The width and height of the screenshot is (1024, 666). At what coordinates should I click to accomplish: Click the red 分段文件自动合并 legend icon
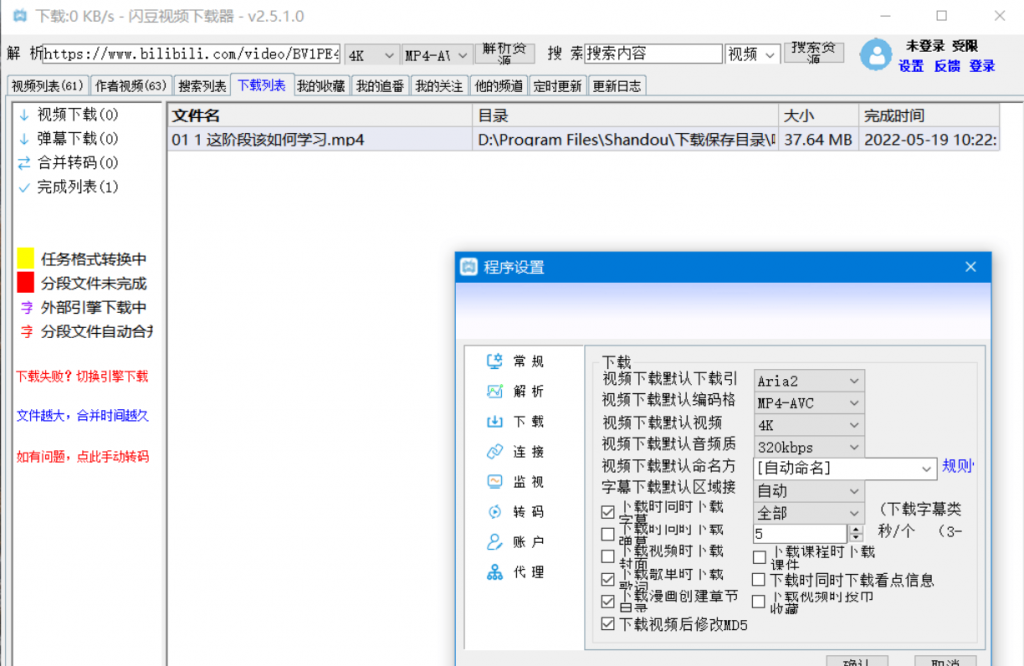tap(26, 332)
